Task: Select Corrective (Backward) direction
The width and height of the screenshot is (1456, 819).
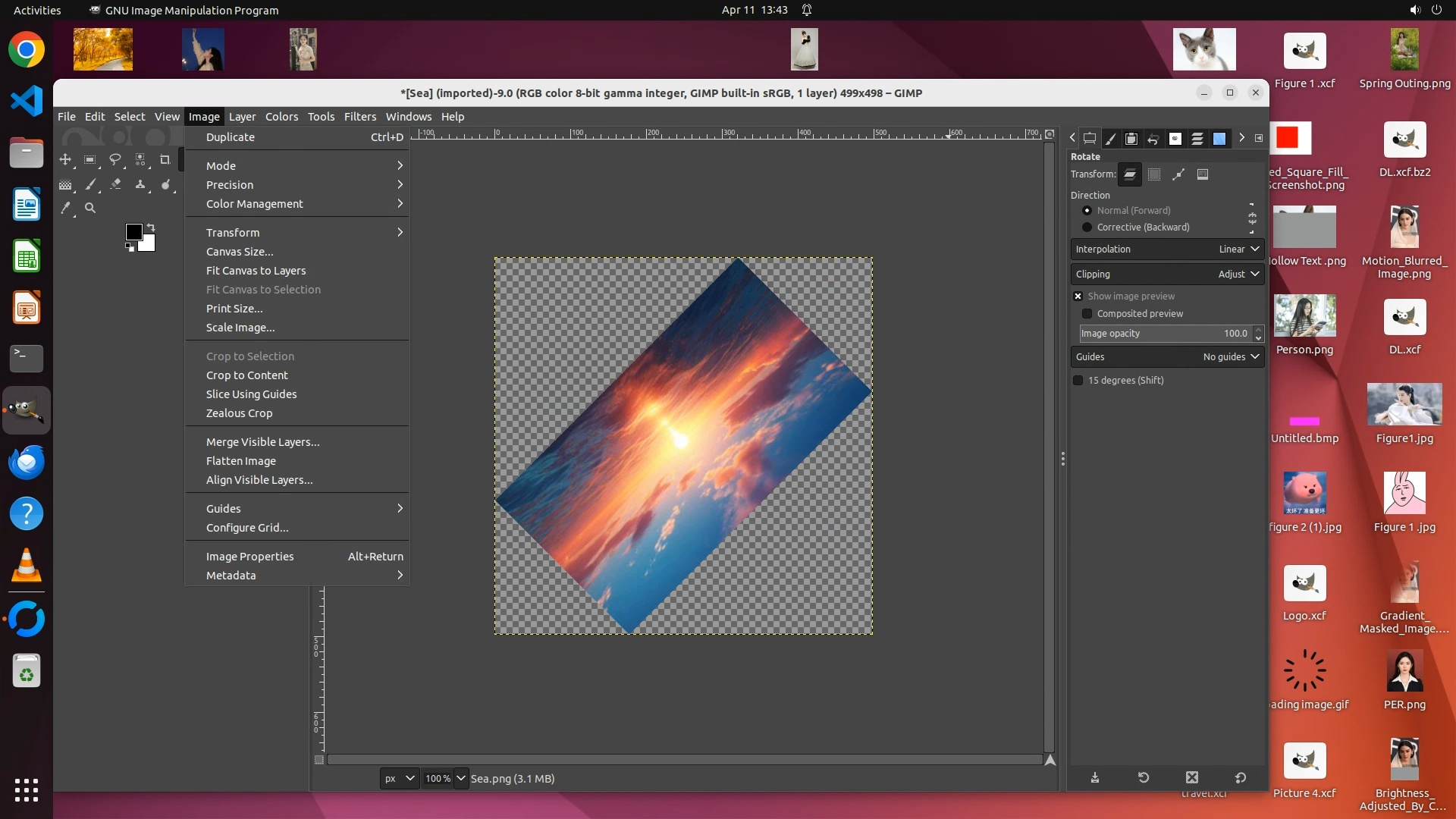Action: tap(1087, 227)
